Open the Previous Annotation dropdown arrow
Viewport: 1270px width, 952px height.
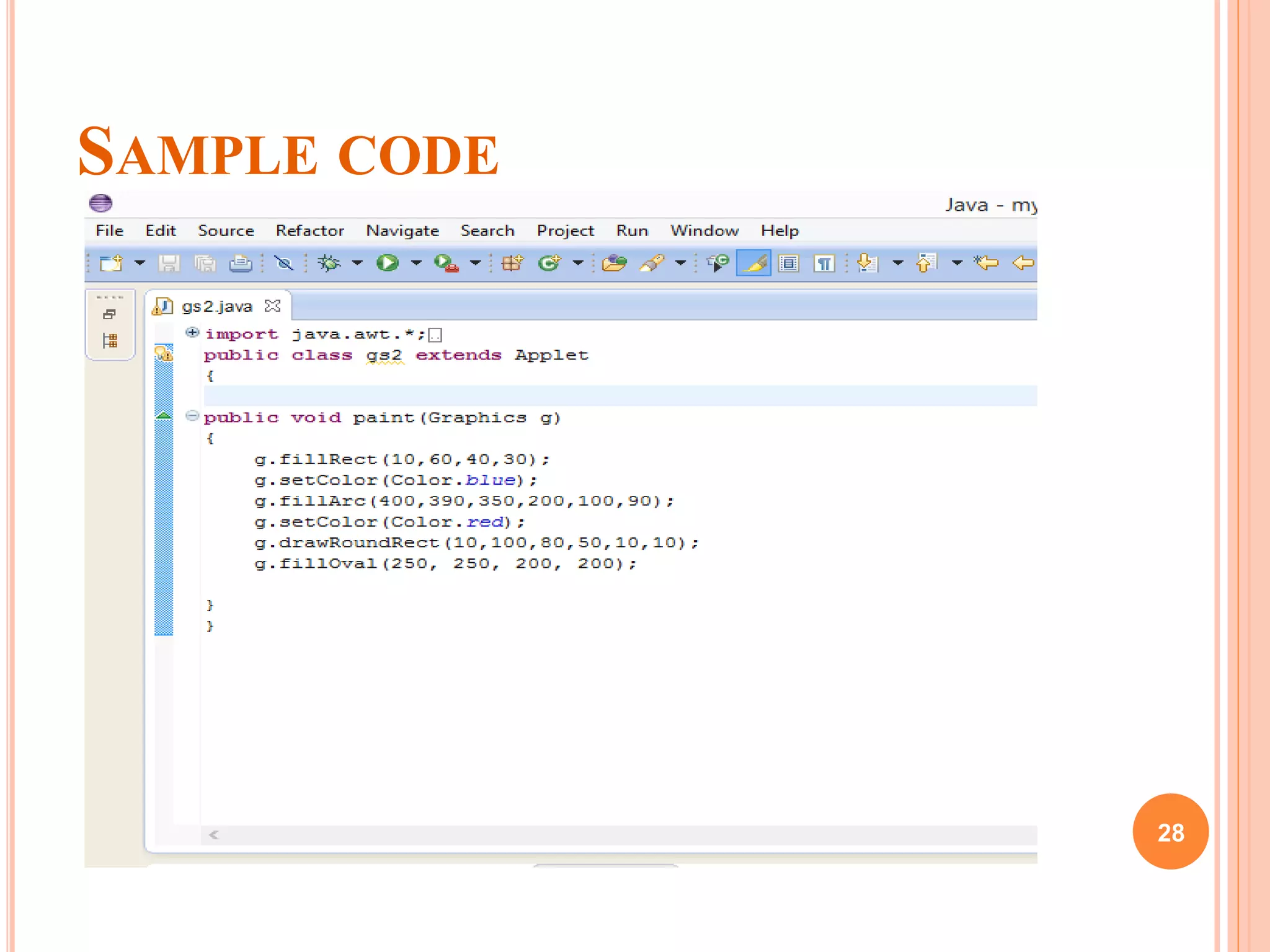coord(957,263)
